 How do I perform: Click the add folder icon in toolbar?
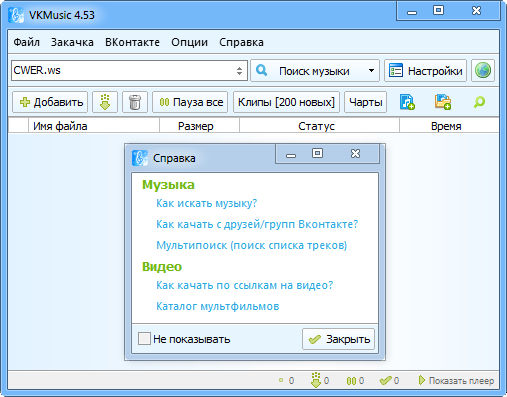pos(443,102)
